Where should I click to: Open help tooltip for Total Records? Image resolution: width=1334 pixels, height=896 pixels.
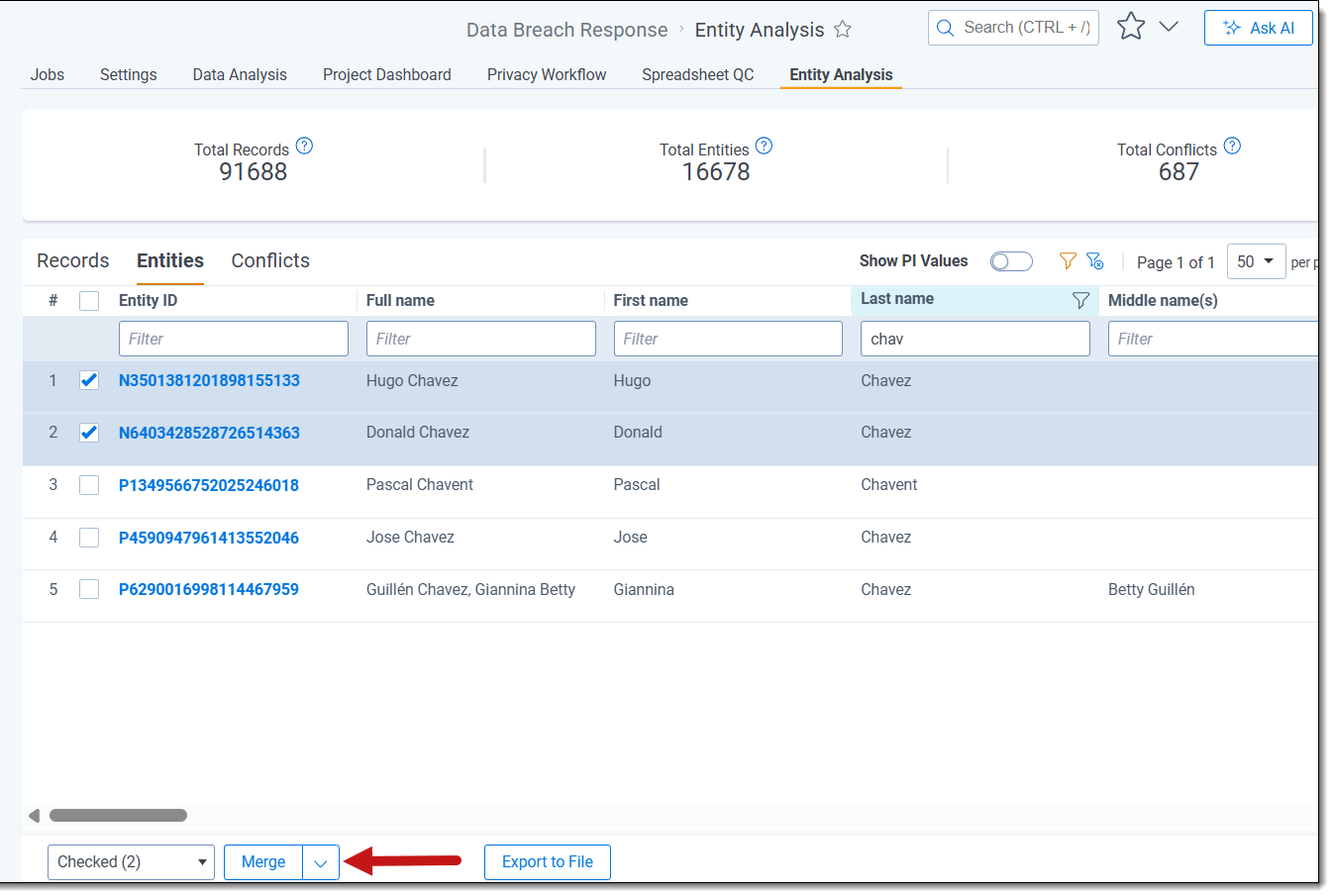[x=304, y=147]
